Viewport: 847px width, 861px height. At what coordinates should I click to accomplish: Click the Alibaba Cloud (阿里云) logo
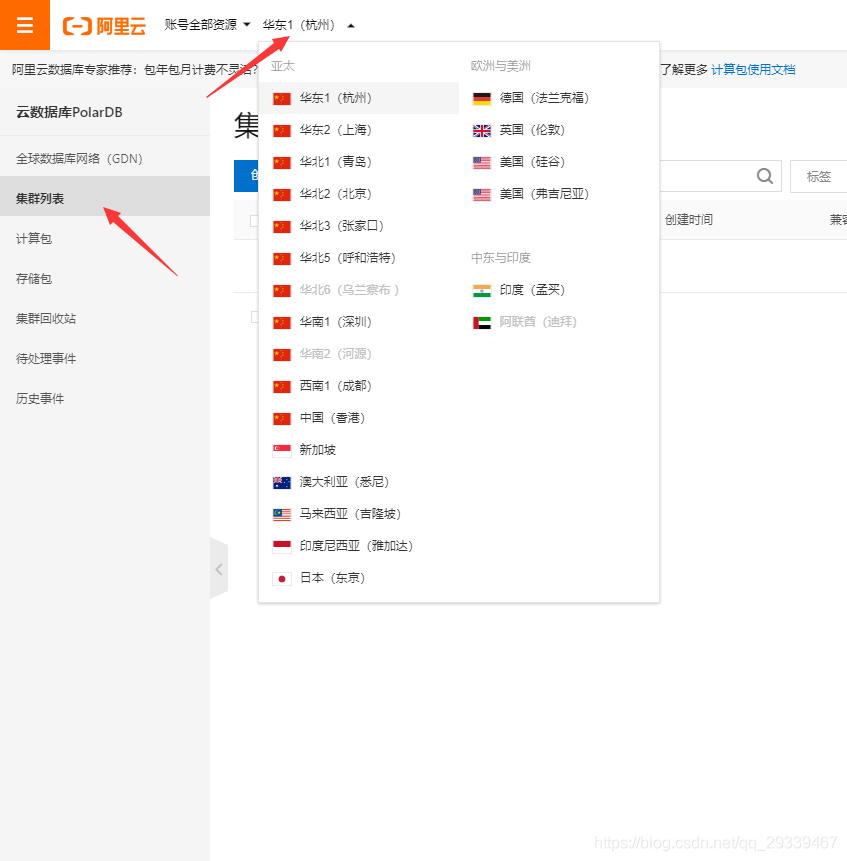click(104, 25)
